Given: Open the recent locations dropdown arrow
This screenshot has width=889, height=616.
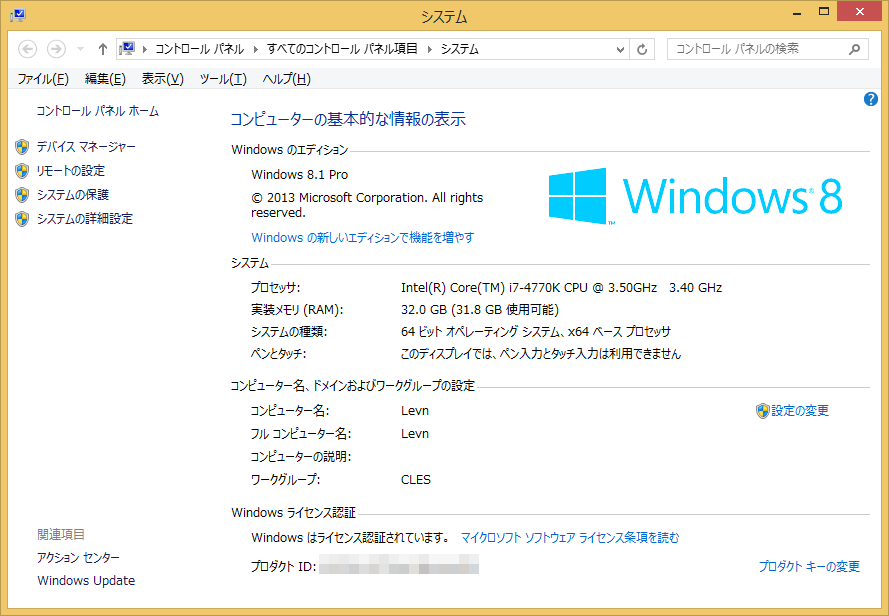Looking at the screenshot, I should [x=80, y=49].
